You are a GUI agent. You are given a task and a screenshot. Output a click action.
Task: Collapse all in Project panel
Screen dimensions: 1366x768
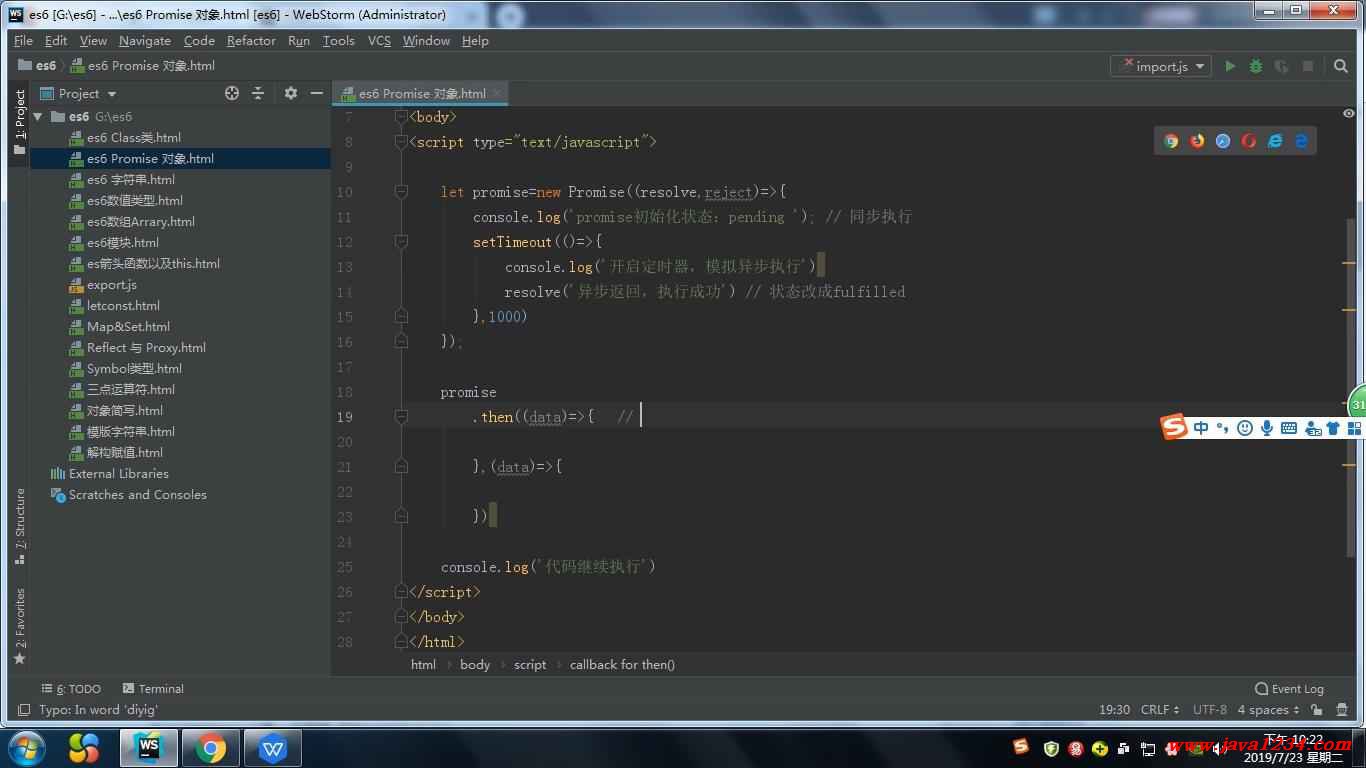(x=258, y=93)
